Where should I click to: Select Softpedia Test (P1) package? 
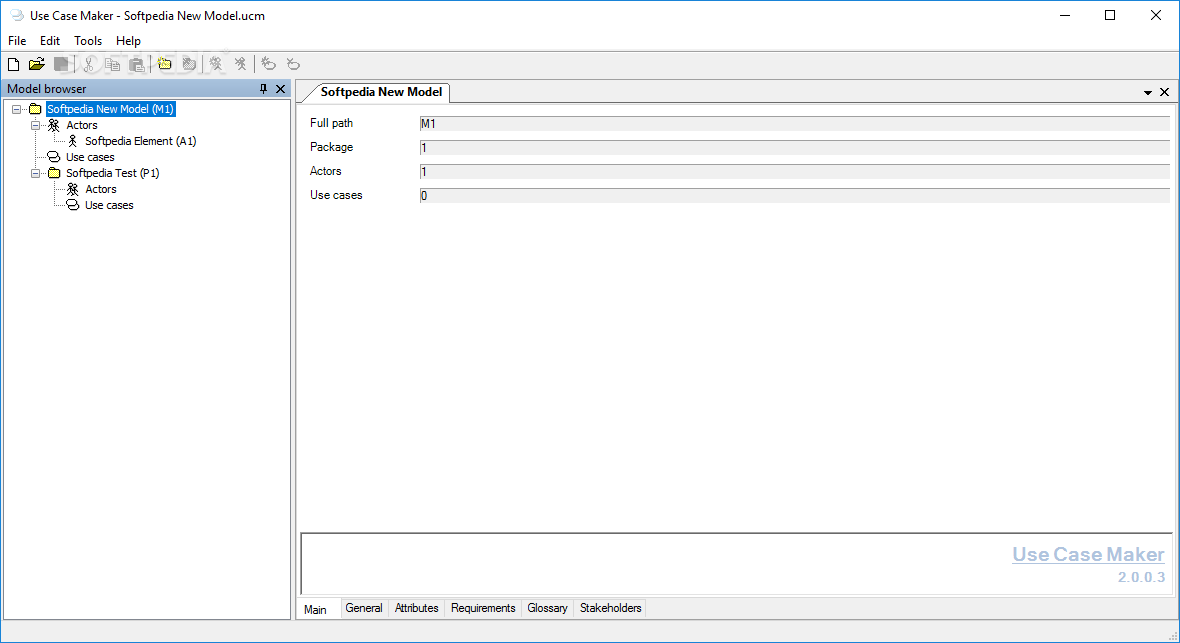(113, 173)
